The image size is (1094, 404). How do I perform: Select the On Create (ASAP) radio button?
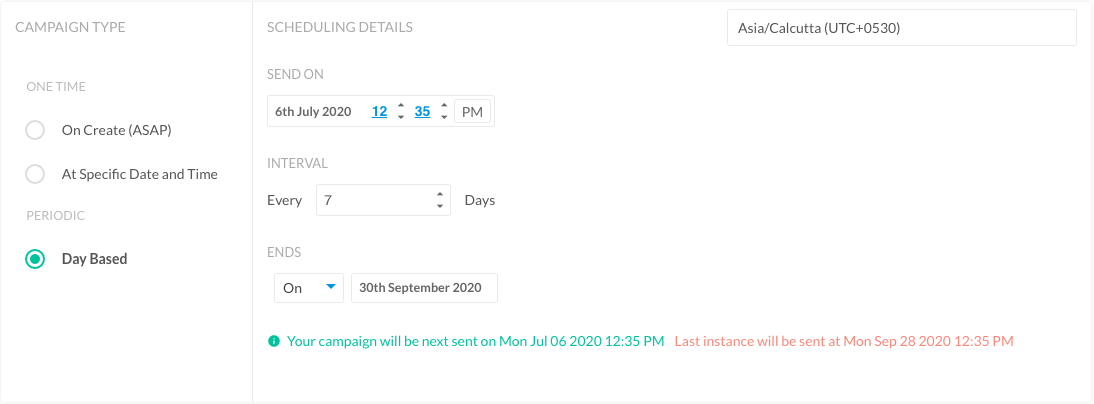click(x=35, y=130)
